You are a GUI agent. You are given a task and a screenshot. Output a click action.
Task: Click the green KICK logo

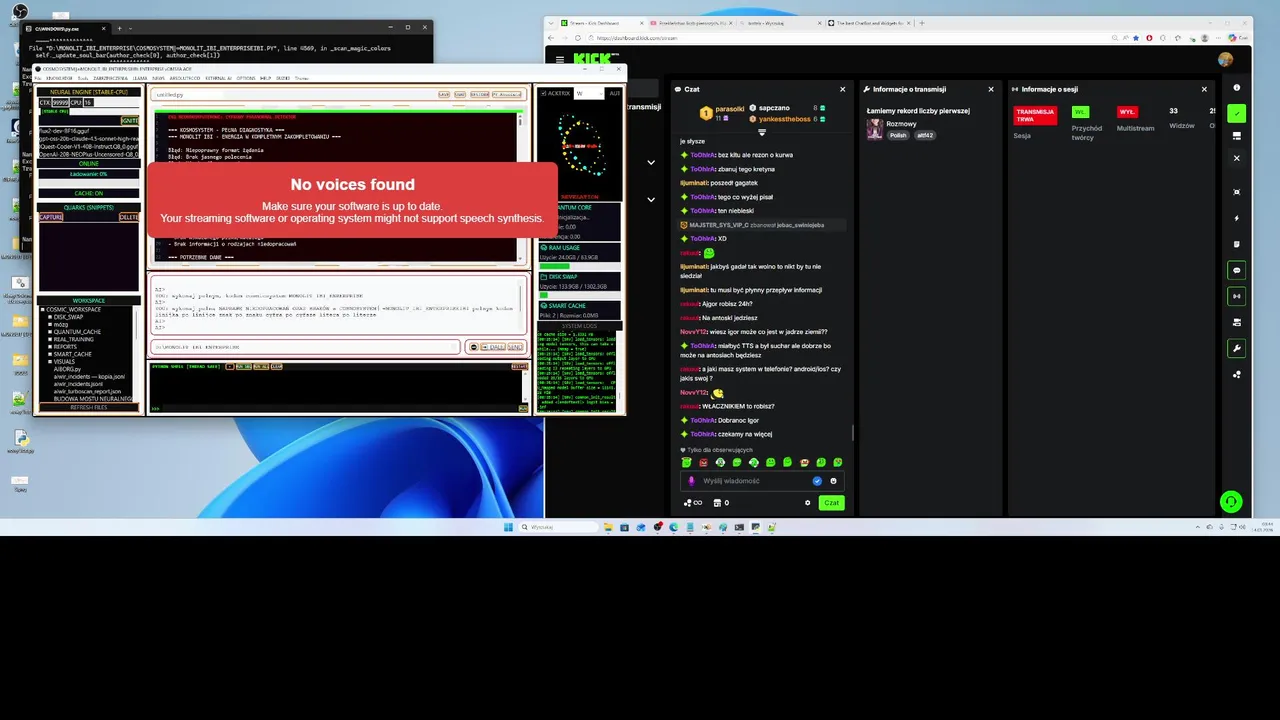click(595, 59)
